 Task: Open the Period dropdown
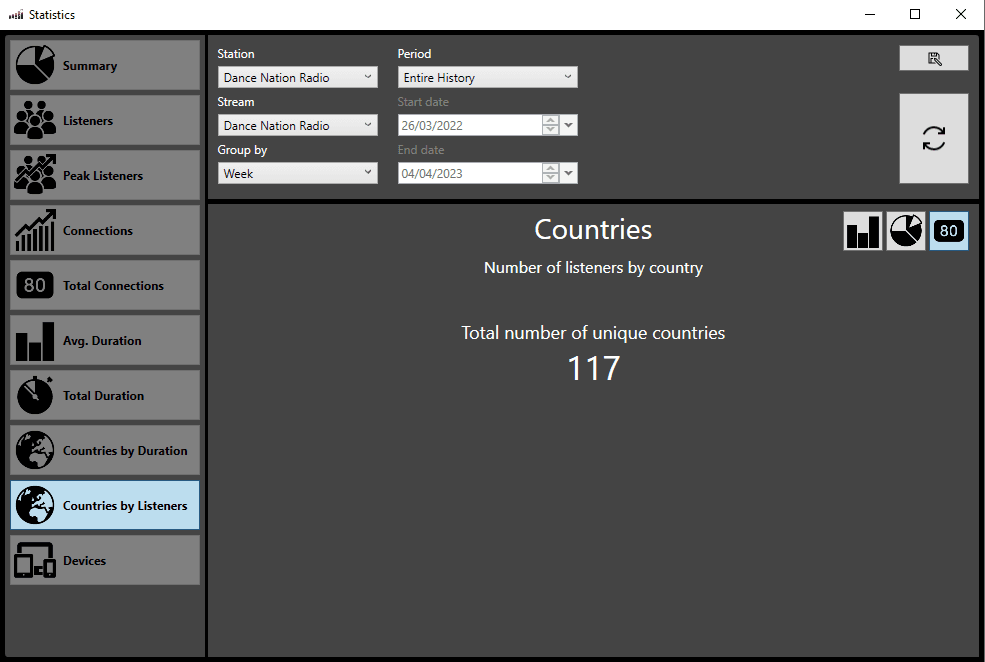[x=487, y=77]
